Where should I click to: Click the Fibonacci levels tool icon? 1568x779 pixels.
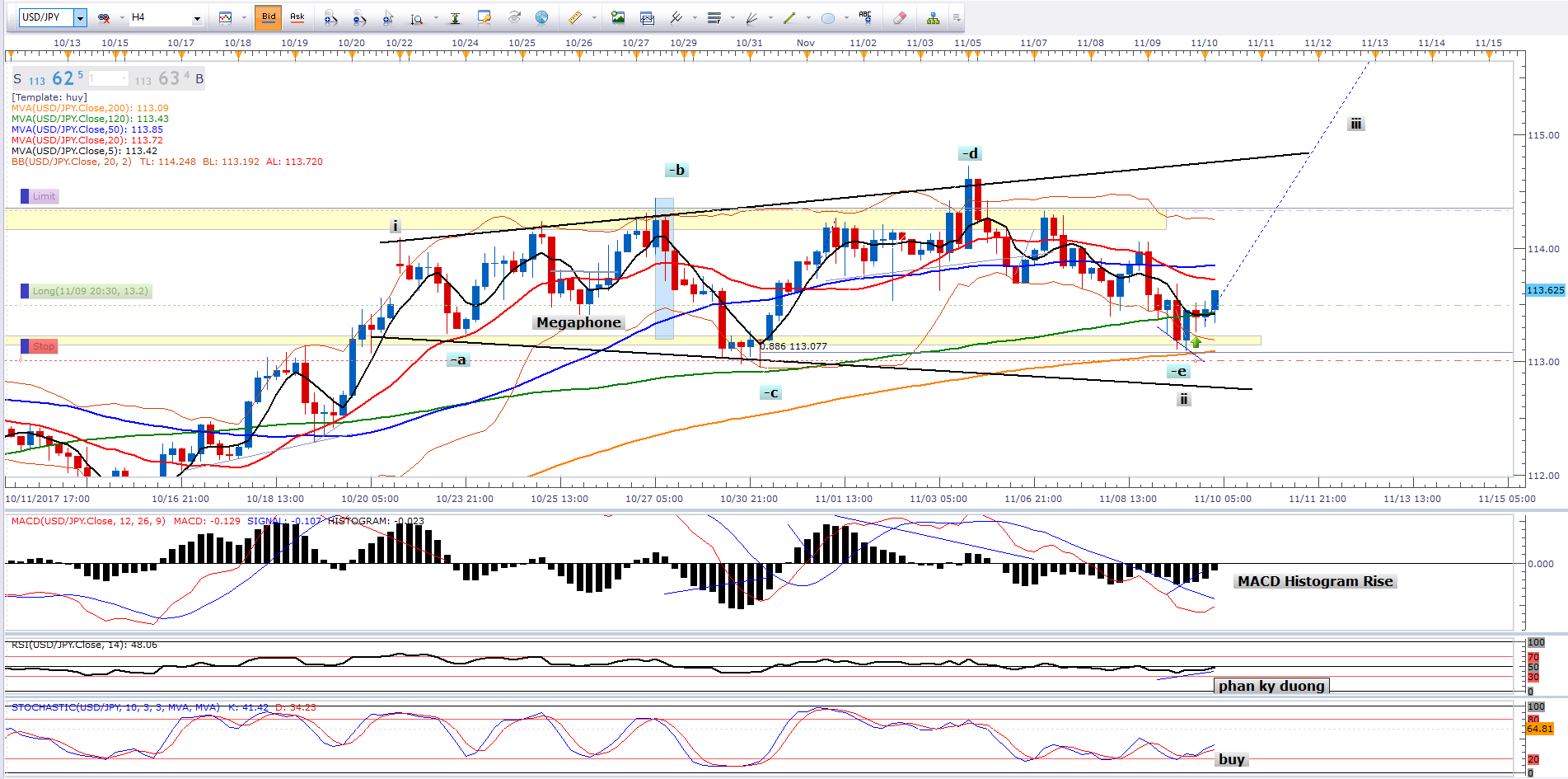[714, 17]
